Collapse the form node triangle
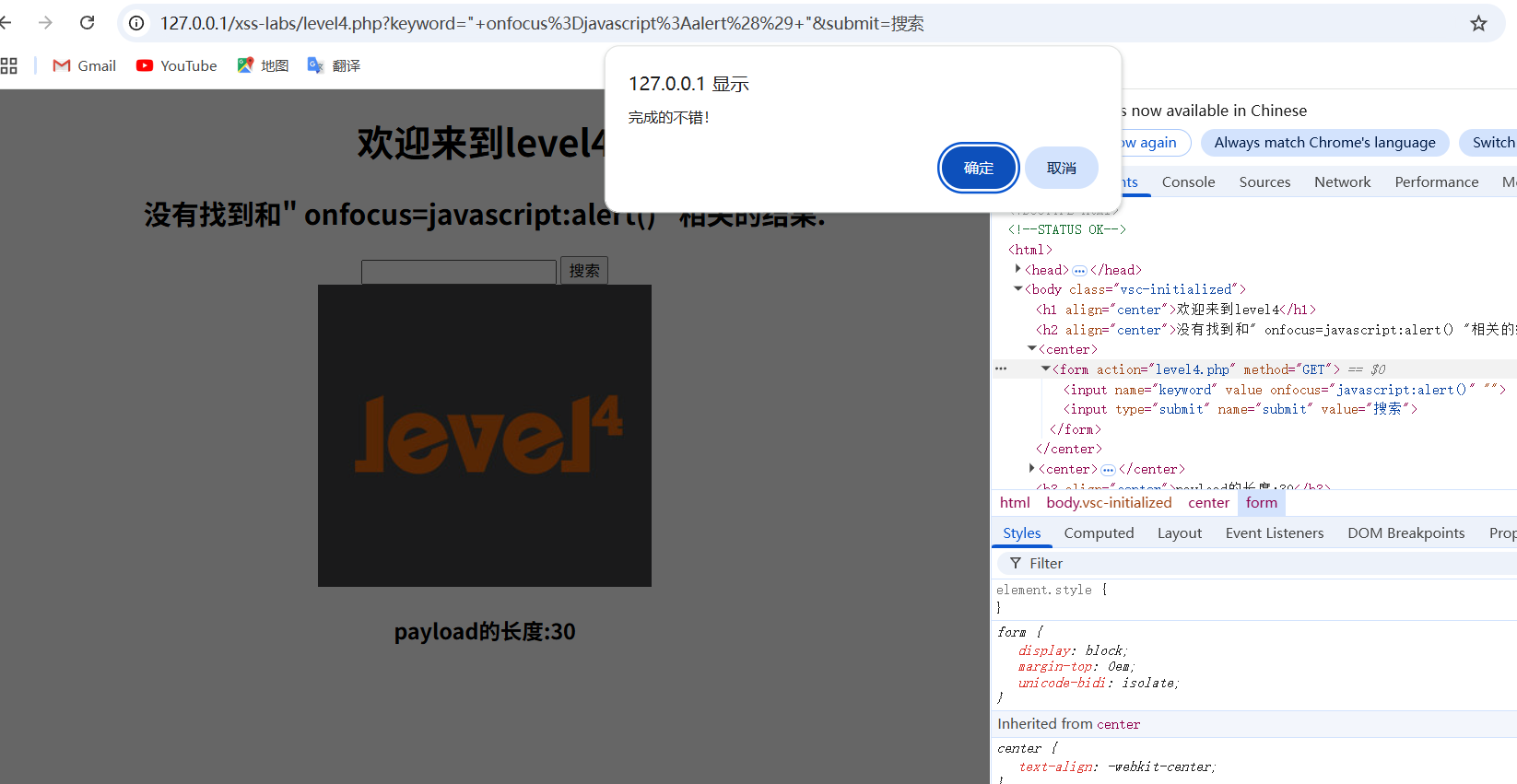This screenshot has height=784, width=1517. point(1045,369)
